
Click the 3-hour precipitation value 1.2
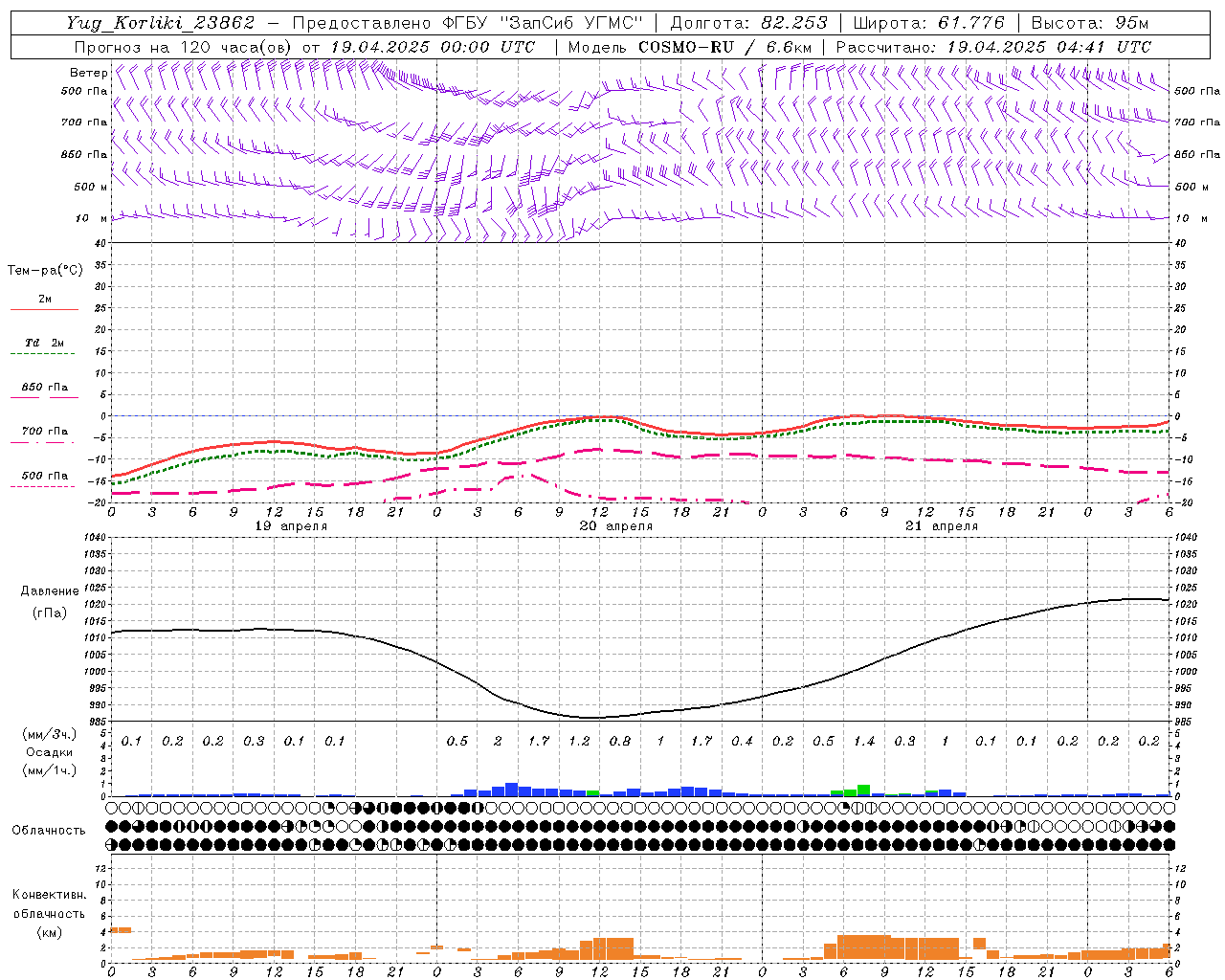click(x=579, y=742)
